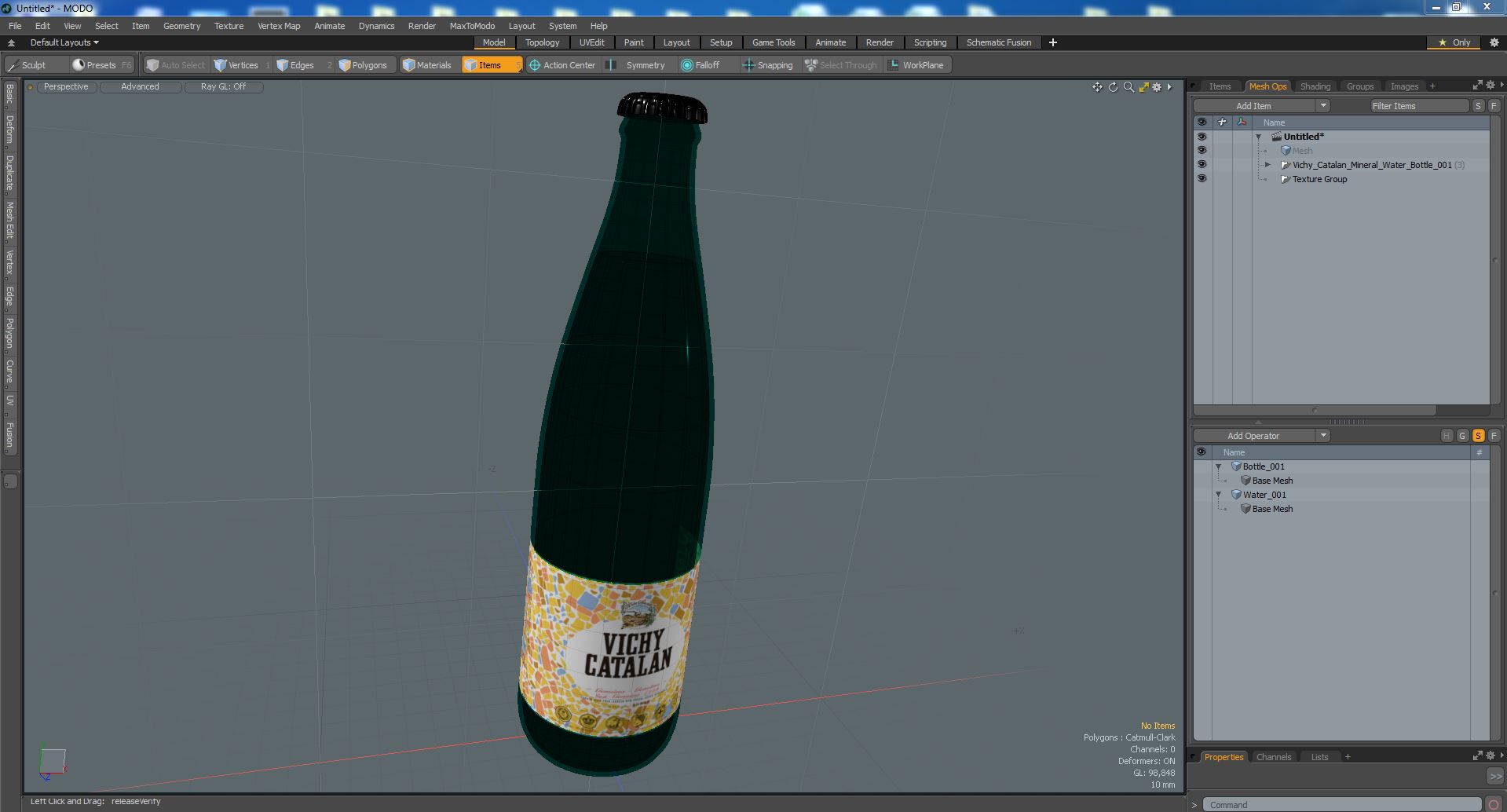
Task: Click the Ray GL: Off button
Action: [223, 87]
